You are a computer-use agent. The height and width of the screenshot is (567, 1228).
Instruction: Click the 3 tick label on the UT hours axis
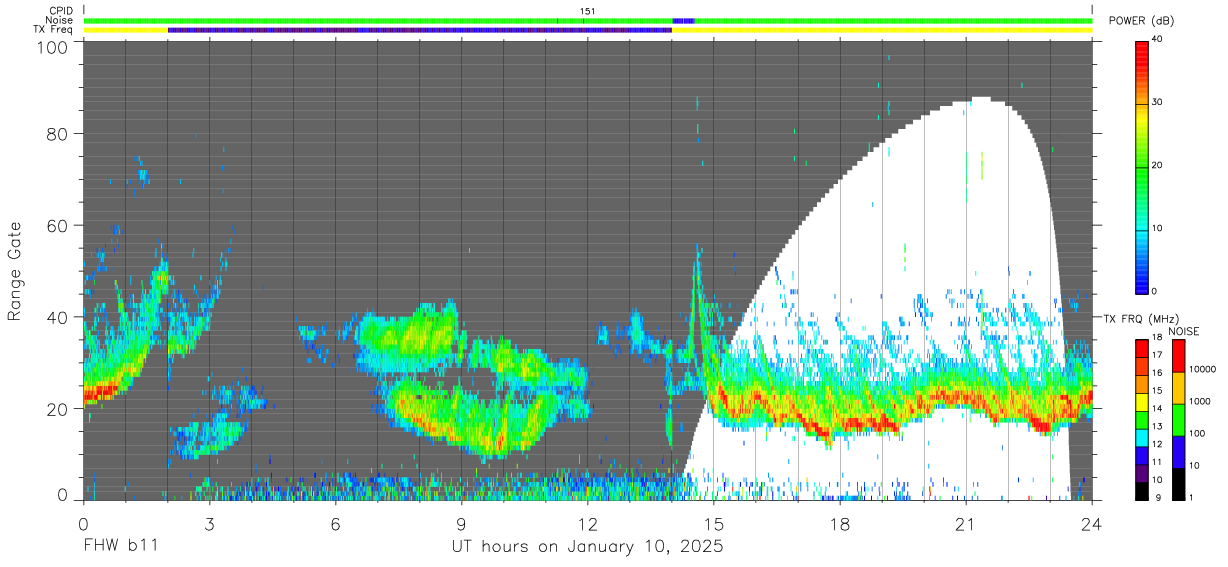pos(209,523)
